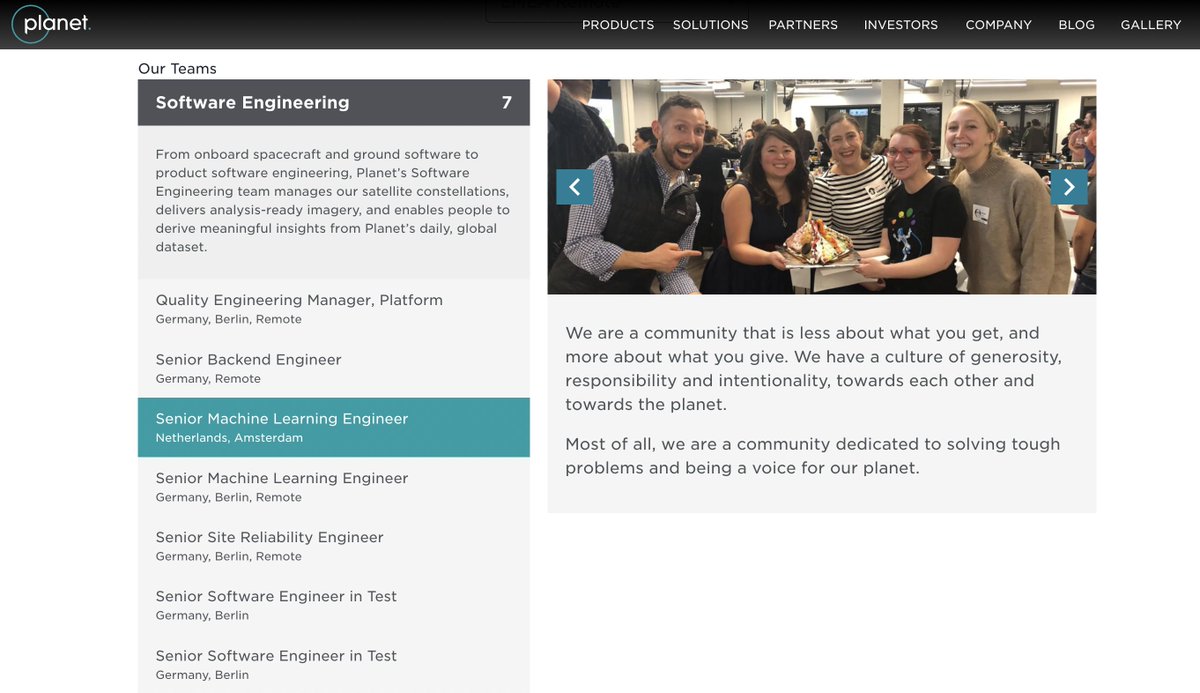The image size is (1200, 693).
Task: Go to the Investors page
Action: [901, 25]
